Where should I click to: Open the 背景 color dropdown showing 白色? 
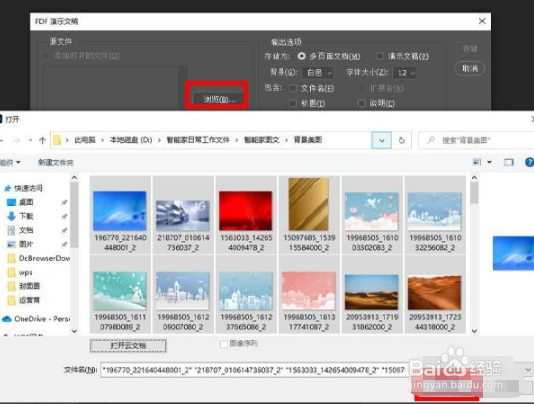pos(319,73)
